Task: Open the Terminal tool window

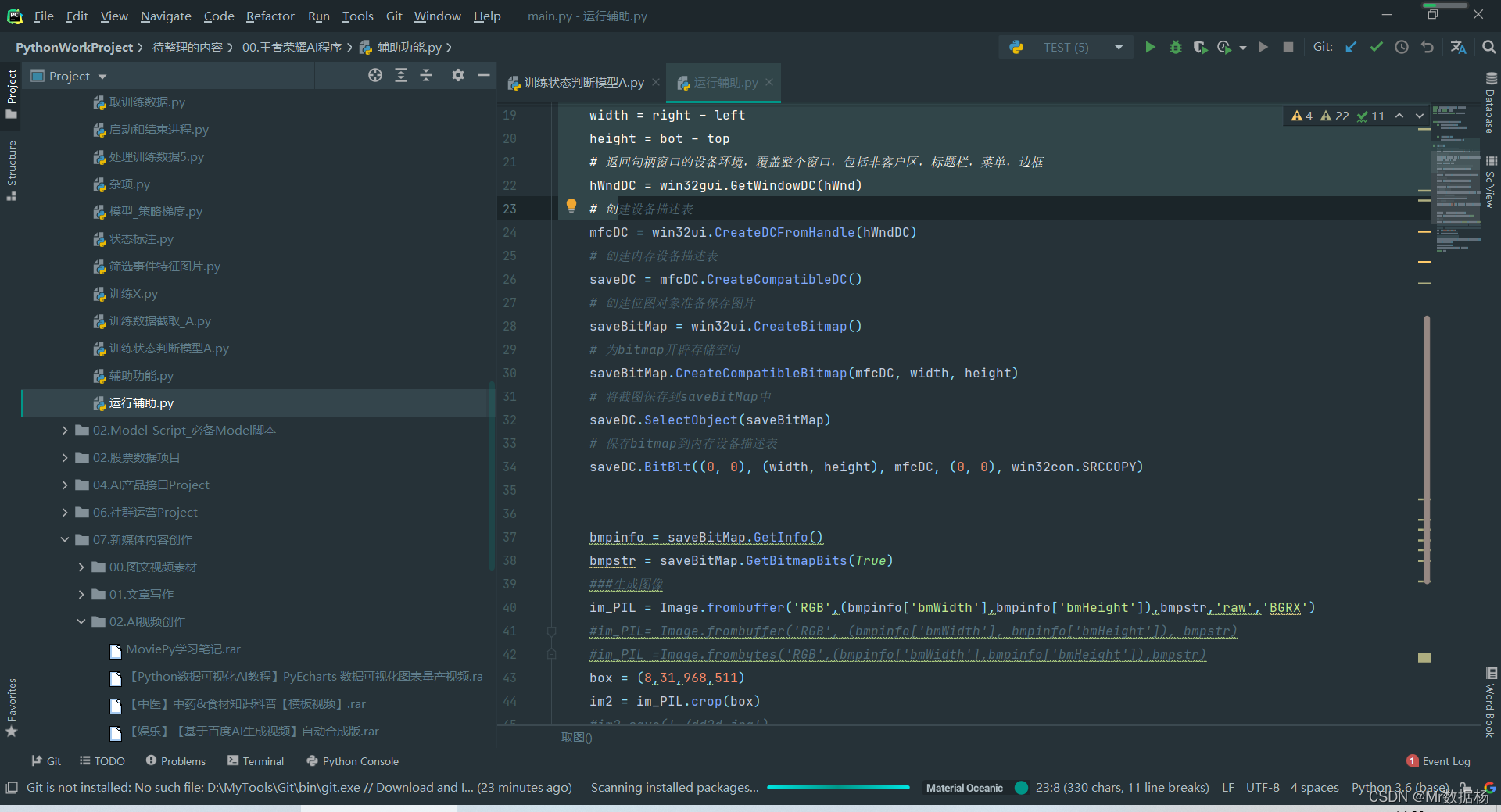Action: coord(256,760)
